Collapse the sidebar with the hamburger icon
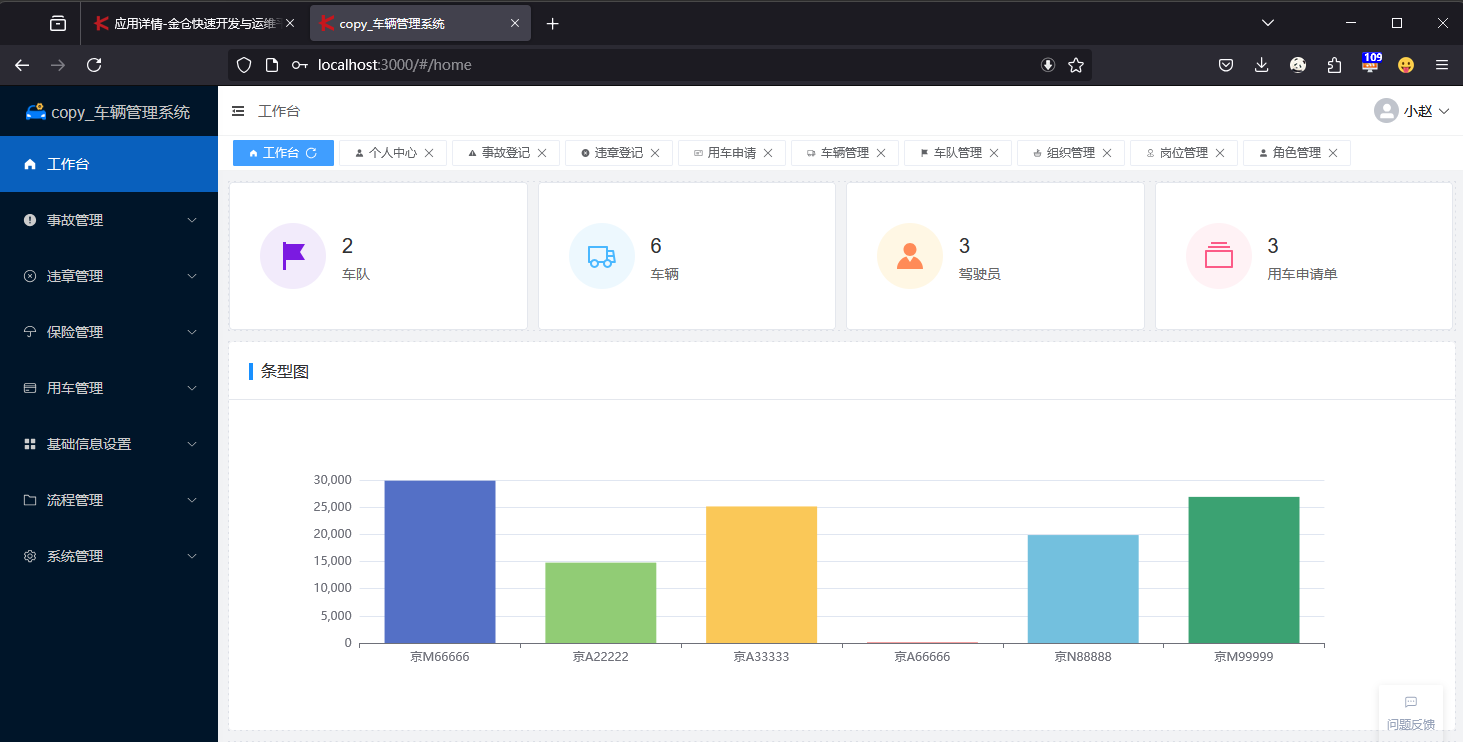 [238, 111]
